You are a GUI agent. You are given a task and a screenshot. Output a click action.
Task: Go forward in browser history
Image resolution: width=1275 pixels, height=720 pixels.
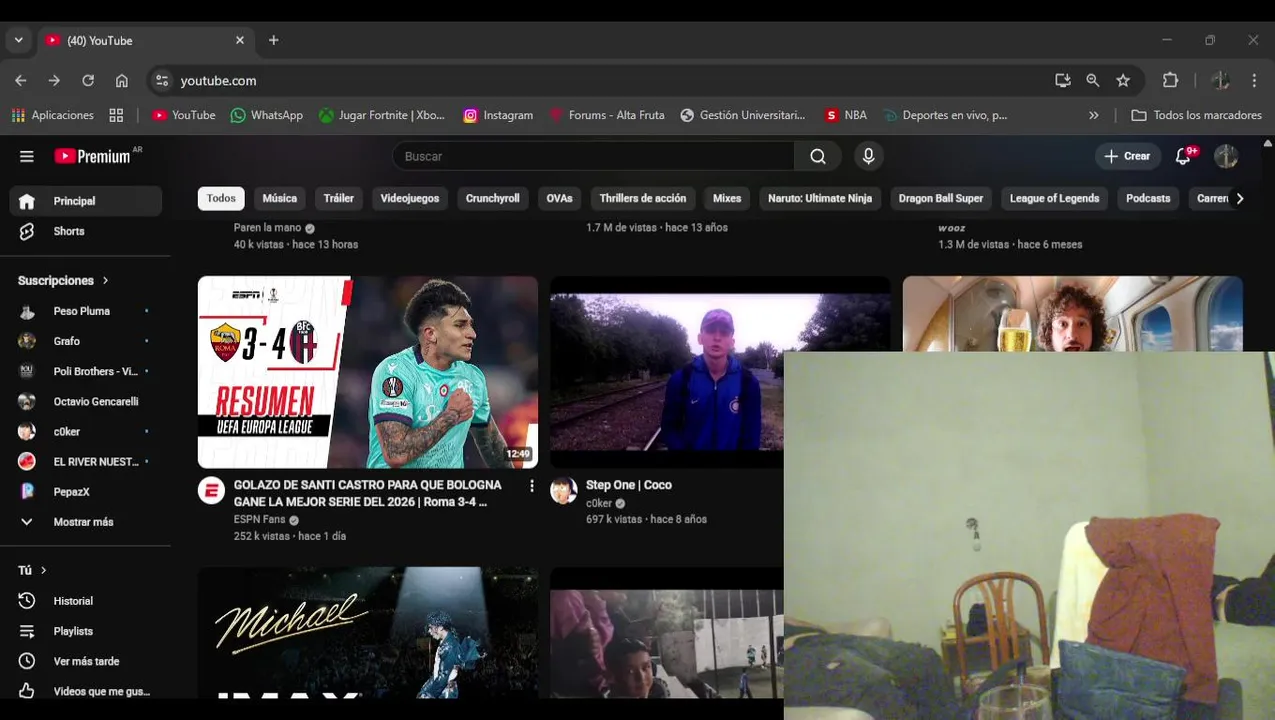coord(54,81)
